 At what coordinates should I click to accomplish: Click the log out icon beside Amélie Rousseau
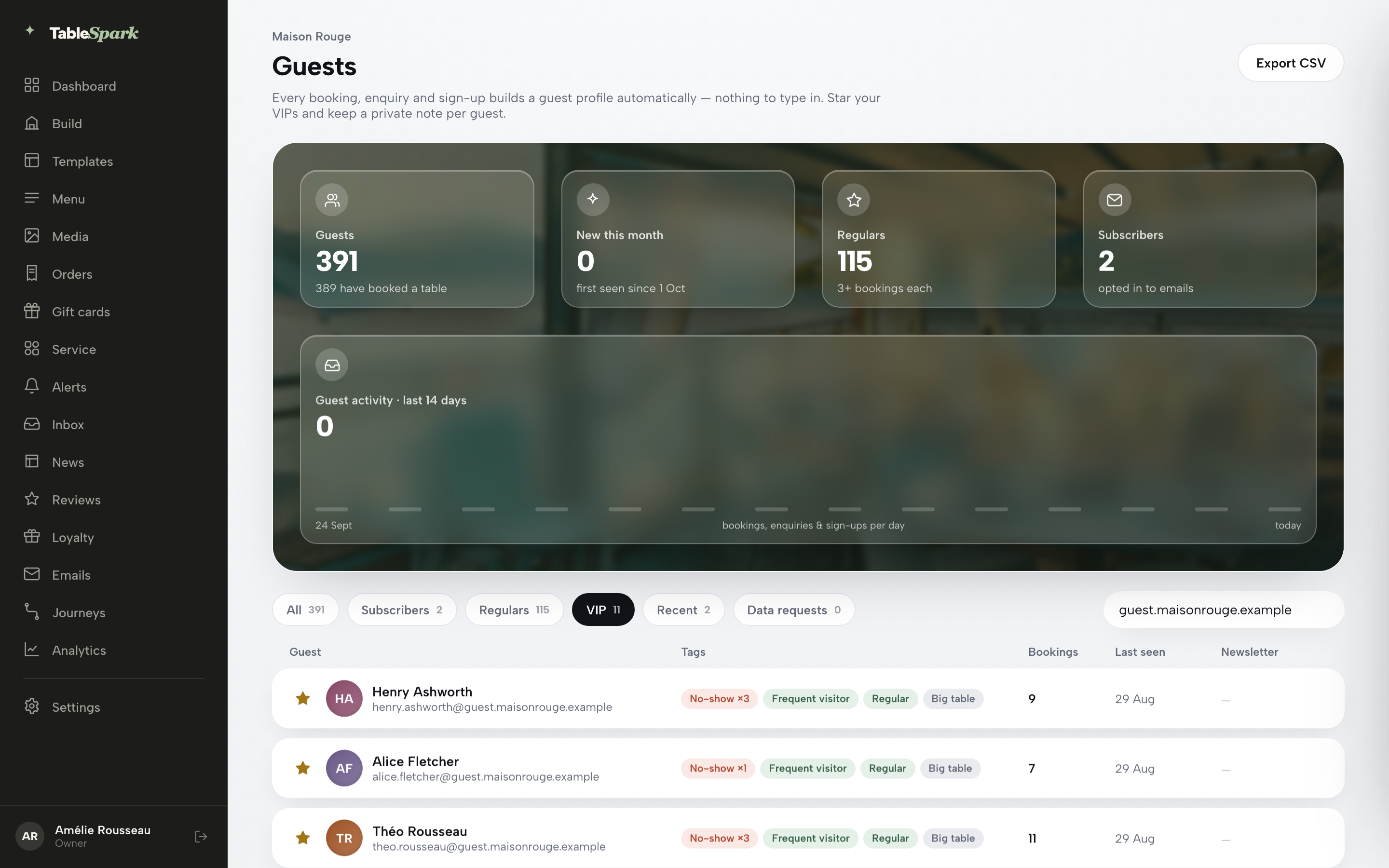pos(201,837)
